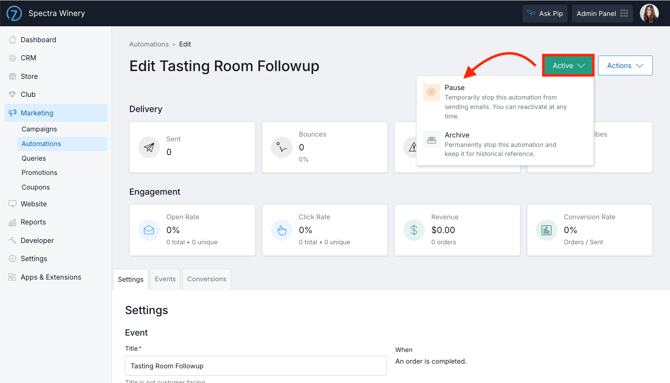Open Automations in Marketing submenu
This screenshot has height=383, width=670.
coord(62,144)
